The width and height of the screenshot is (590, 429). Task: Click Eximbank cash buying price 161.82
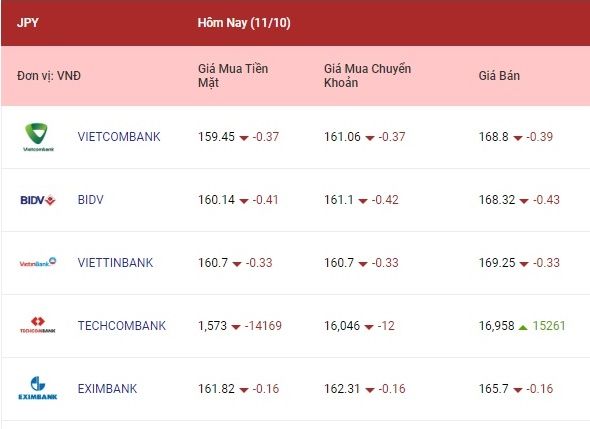tap(216, 388)
